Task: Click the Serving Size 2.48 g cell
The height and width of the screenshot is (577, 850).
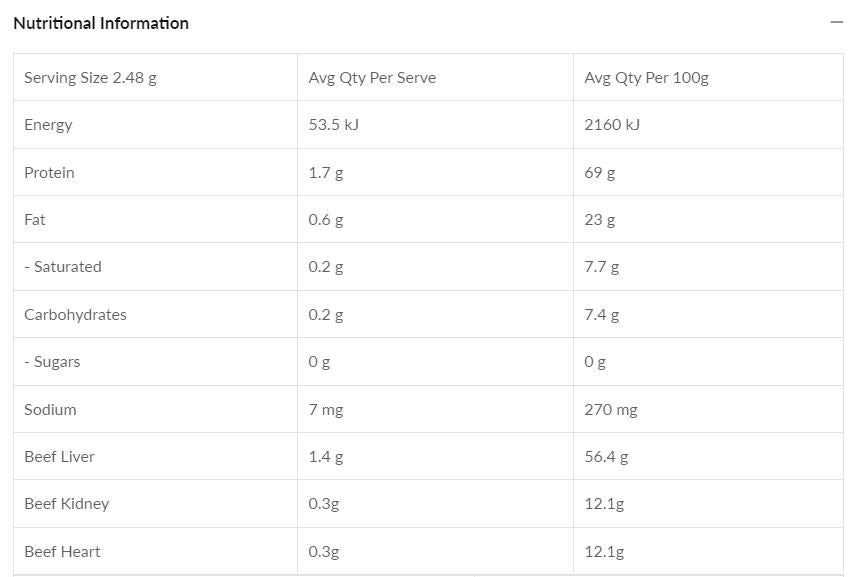Action: 90,78
